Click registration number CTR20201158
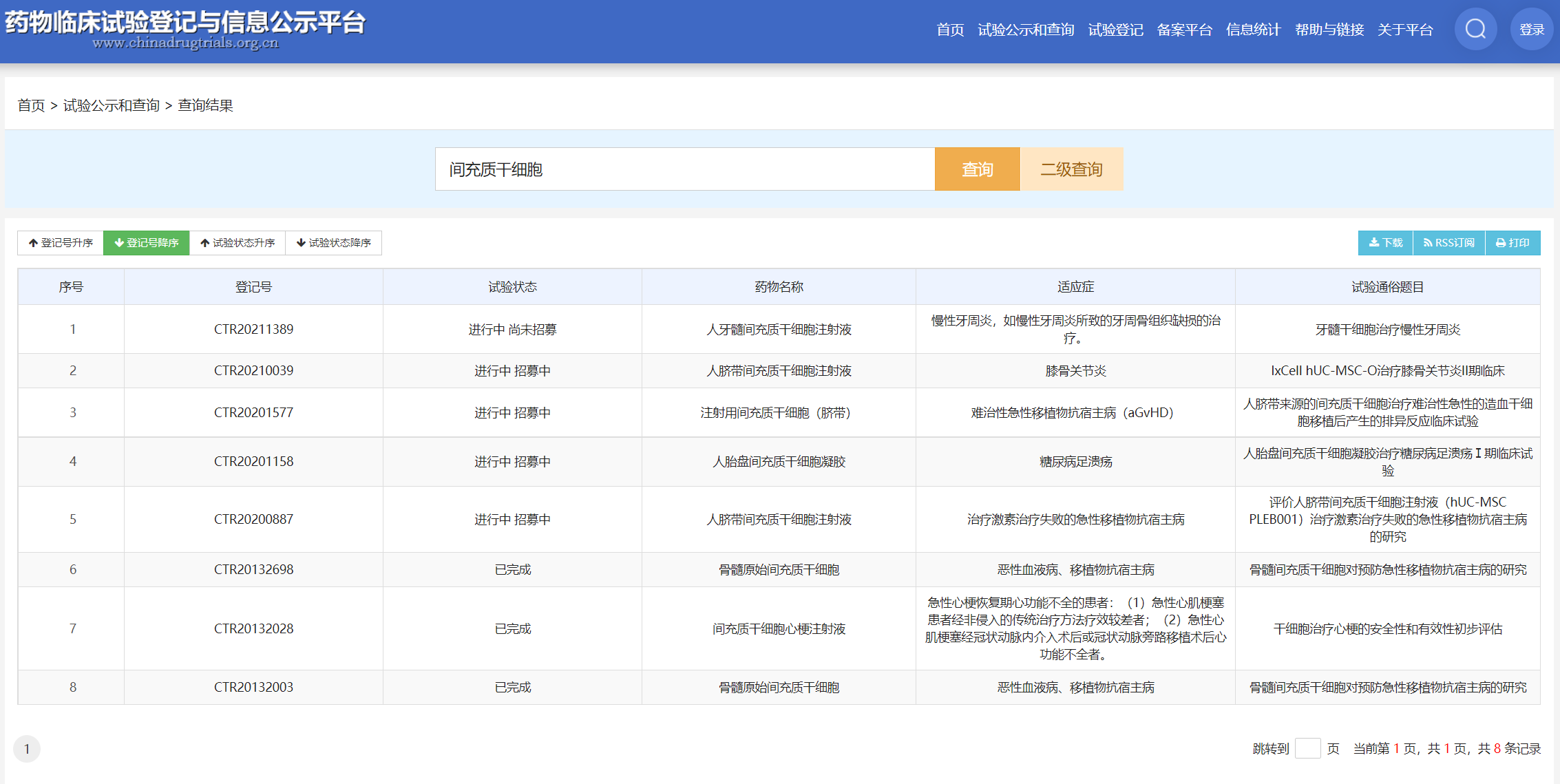1560x784 pixels. tap(253, 461)
